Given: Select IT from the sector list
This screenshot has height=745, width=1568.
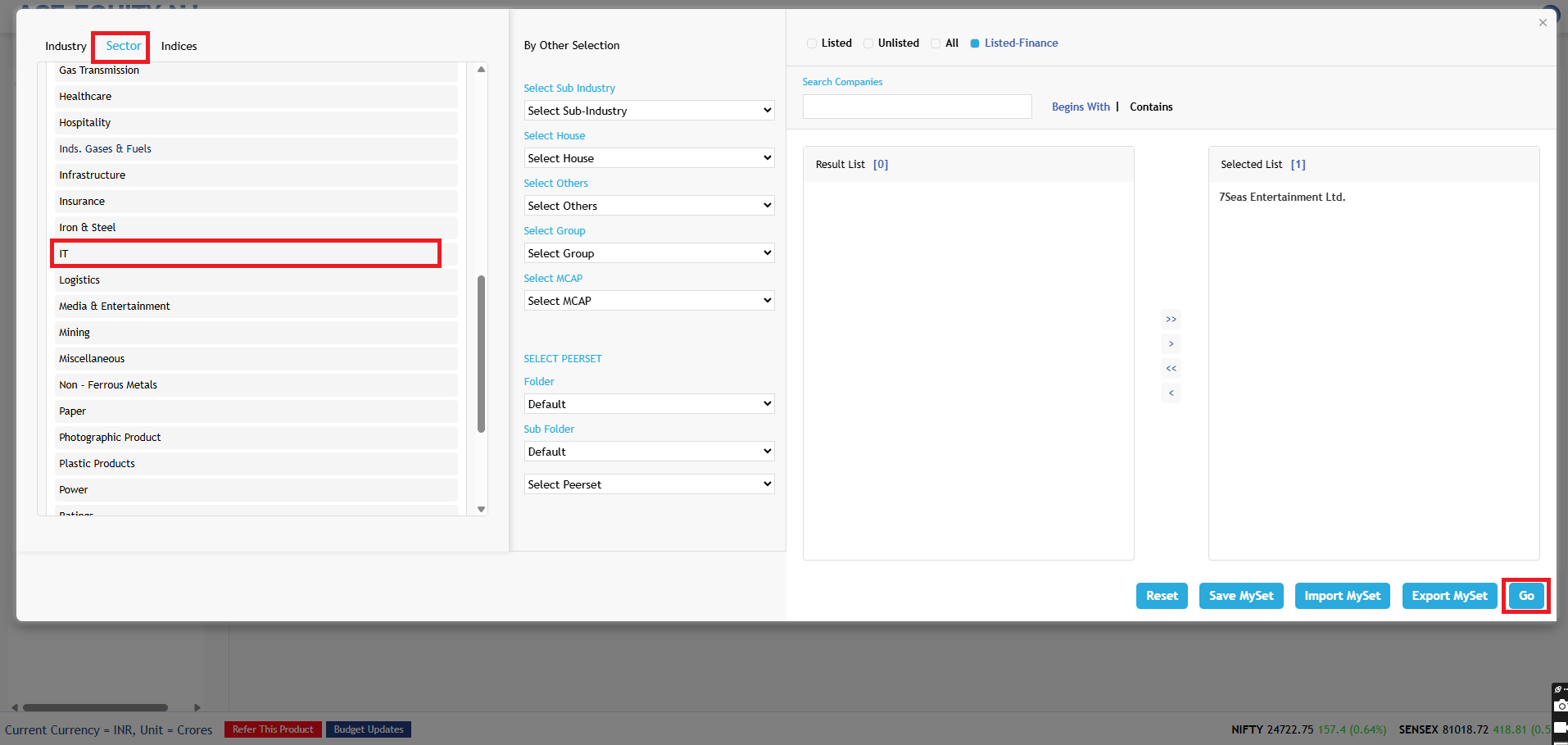Looking at the screenshot, I should (246, 254).
